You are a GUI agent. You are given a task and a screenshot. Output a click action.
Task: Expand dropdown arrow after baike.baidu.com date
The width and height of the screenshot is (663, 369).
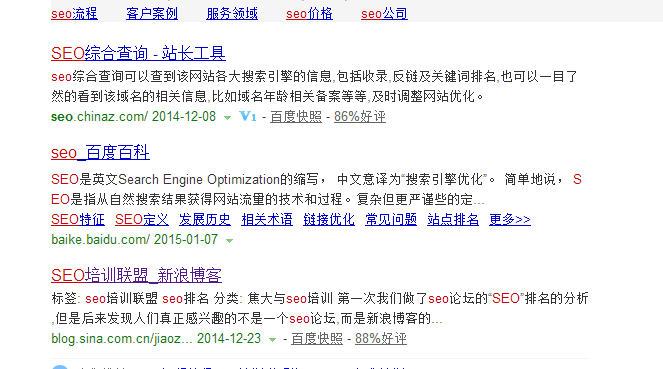click(230, 241)
